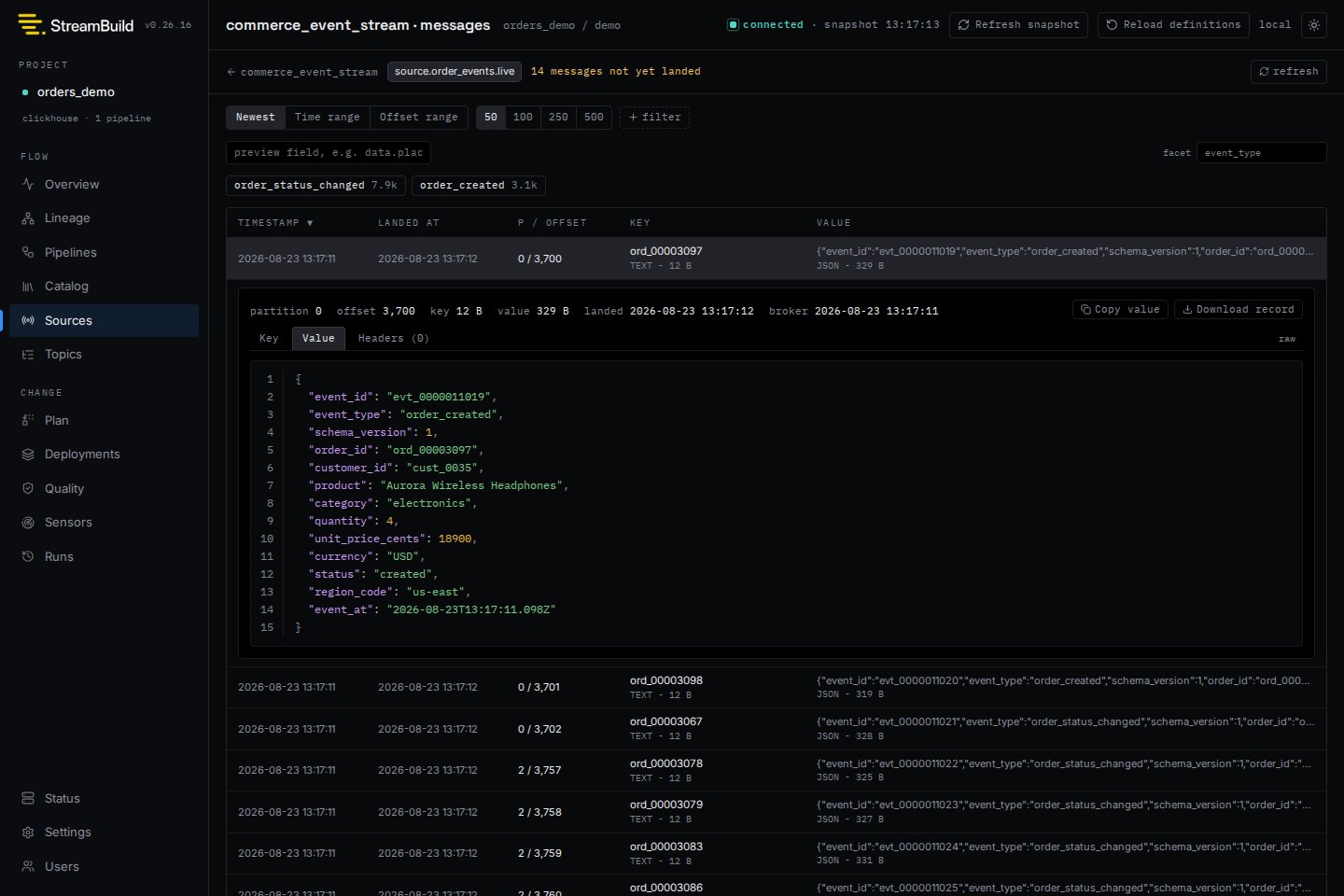The width and height of the screenshot is (1344, 896).
Task: Click the StreamBuild logo icon
Action: [x=32, y=25]
